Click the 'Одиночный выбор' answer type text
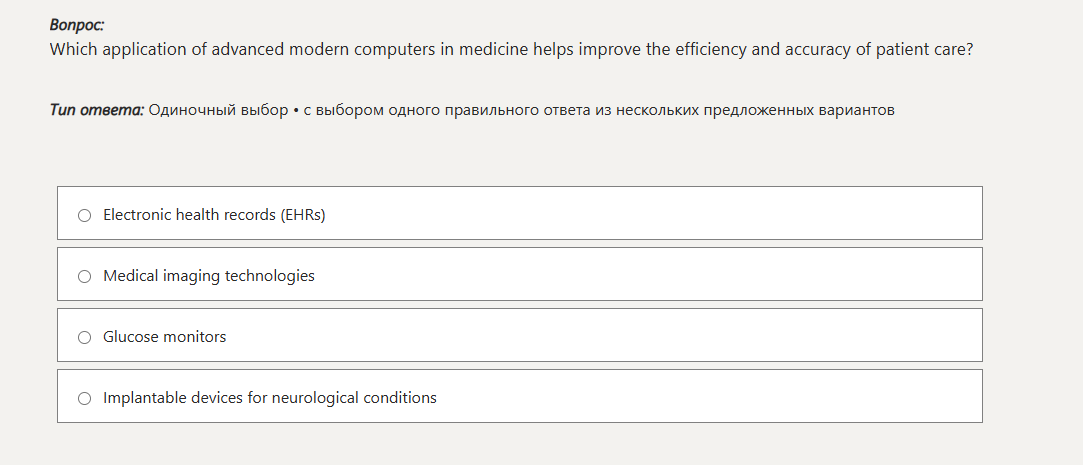This screenshot has height=465, width=1083. point(217,110)
